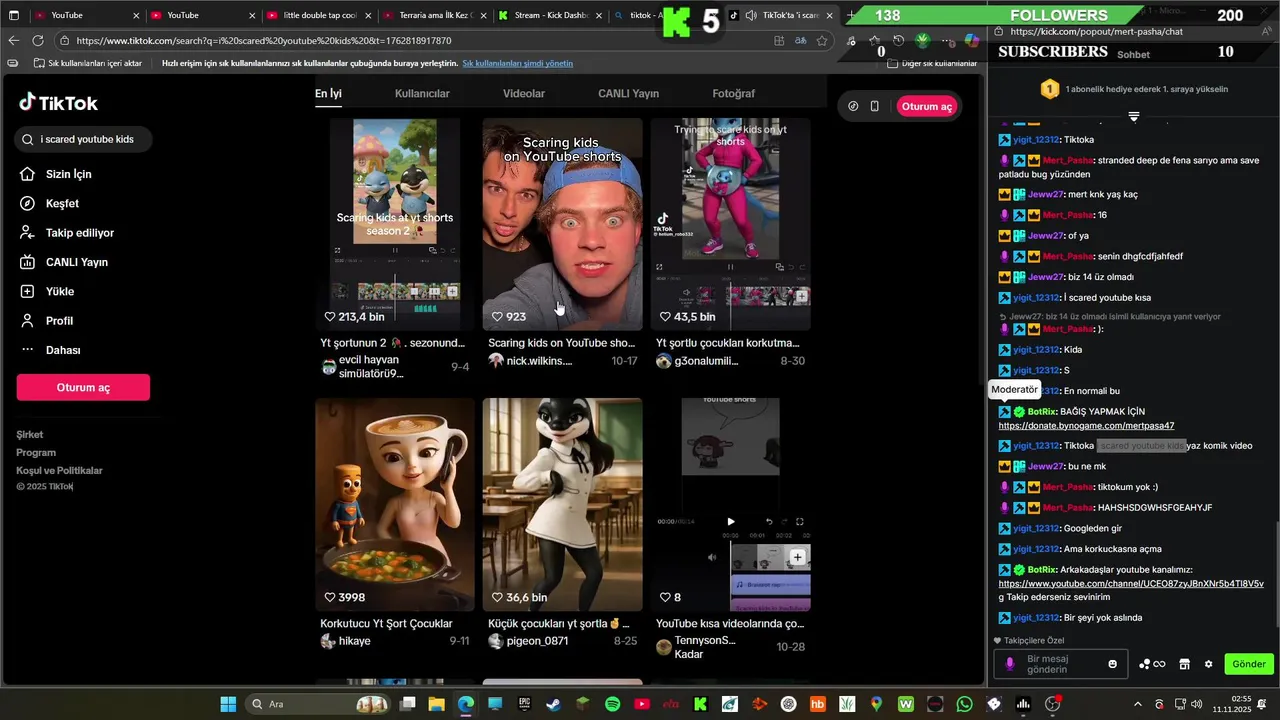Focus the TikTok search box
Viewport: 1280px width, 720px height.
[84, 139]
